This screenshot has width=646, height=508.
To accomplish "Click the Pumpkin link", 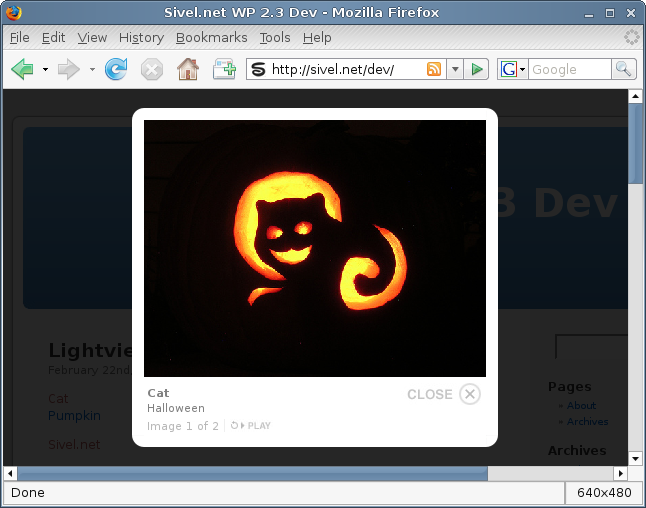I will pyautogui.click(x=75, y=415).
